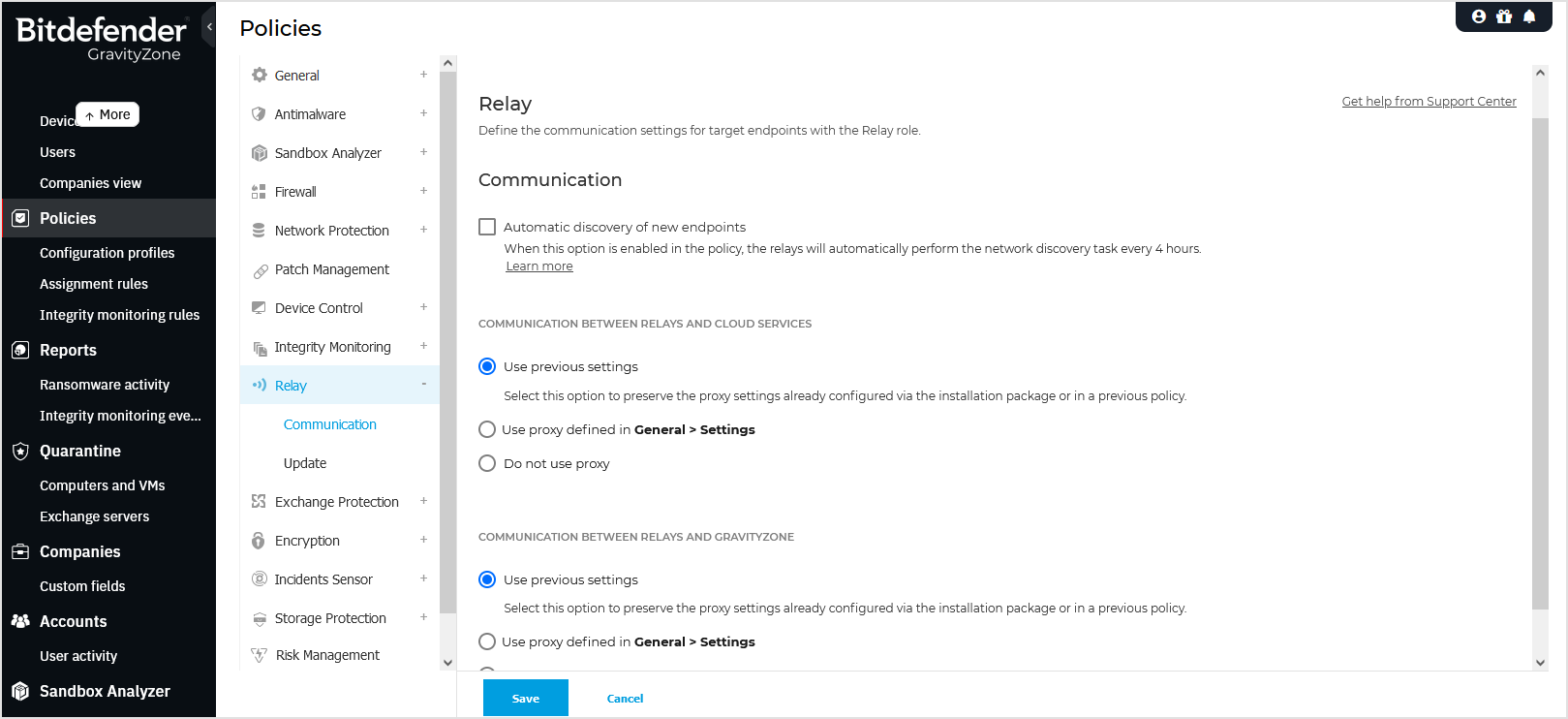Open the gift what's new icon

tap(1504, 16)
